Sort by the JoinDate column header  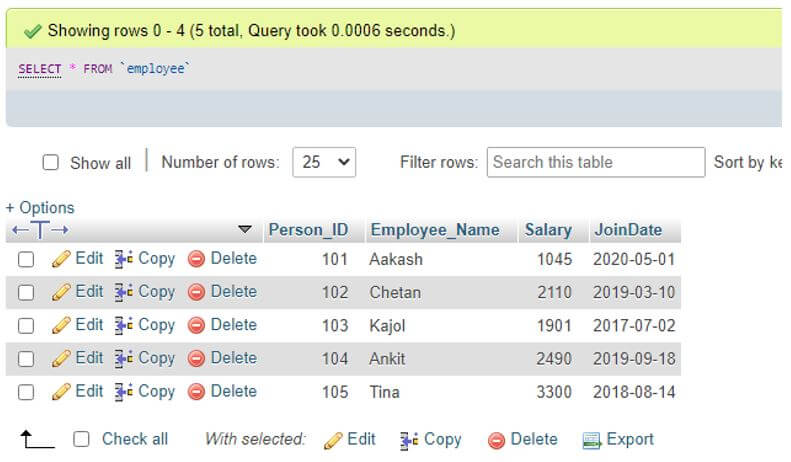tap(627, 230)
